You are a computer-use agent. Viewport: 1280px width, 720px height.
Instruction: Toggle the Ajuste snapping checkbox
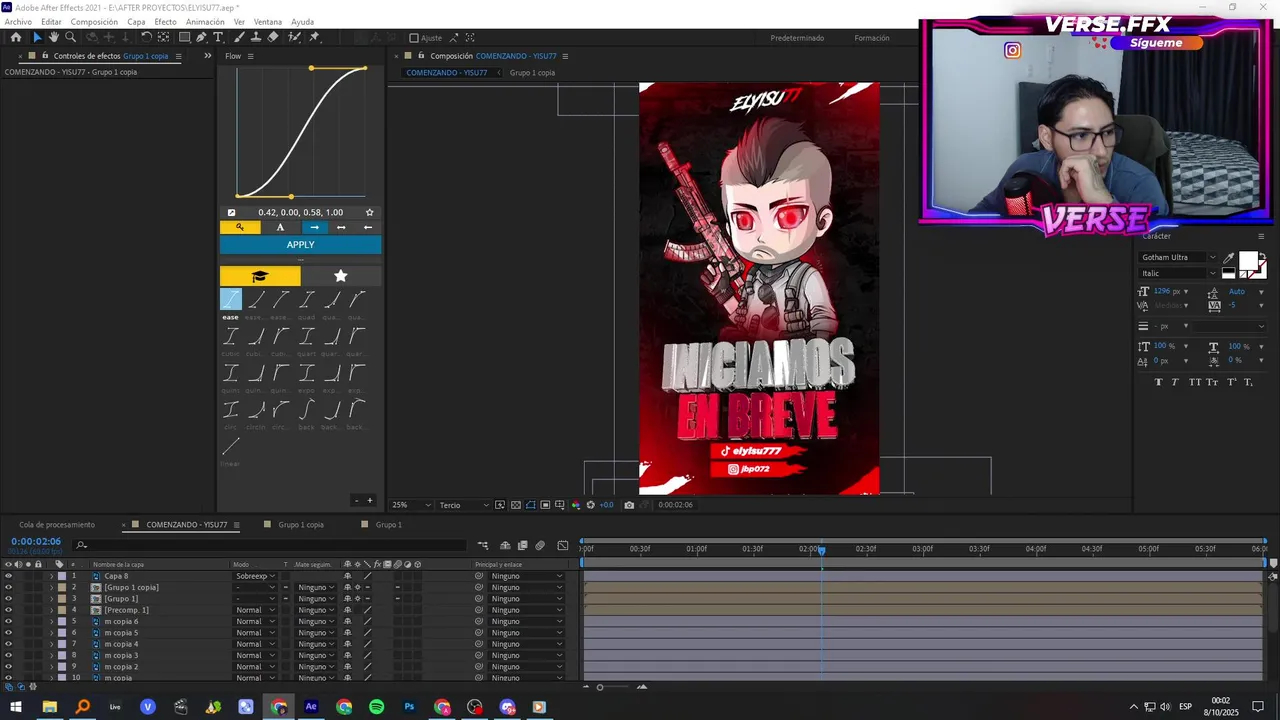point(414,38)
